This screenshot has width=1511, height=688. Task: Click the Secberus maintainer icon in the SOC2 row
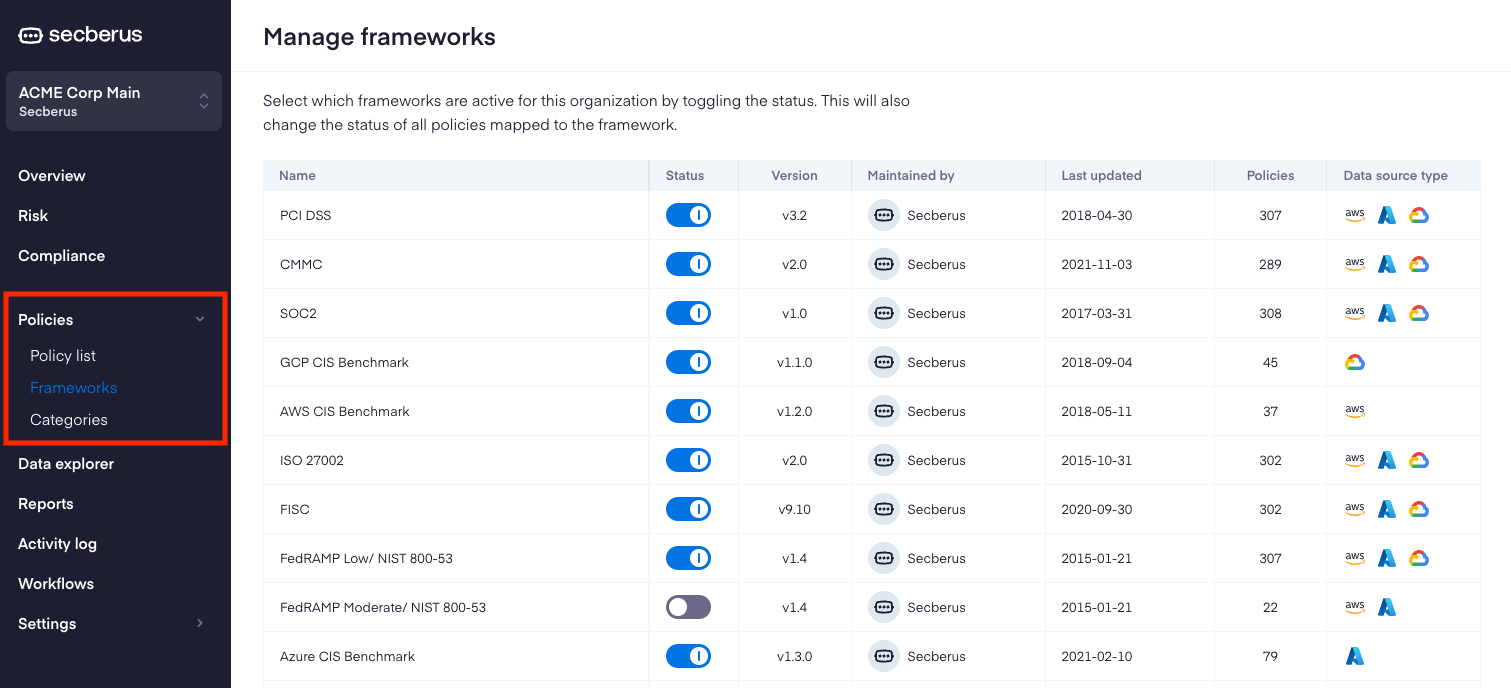[x=884, y=313]
